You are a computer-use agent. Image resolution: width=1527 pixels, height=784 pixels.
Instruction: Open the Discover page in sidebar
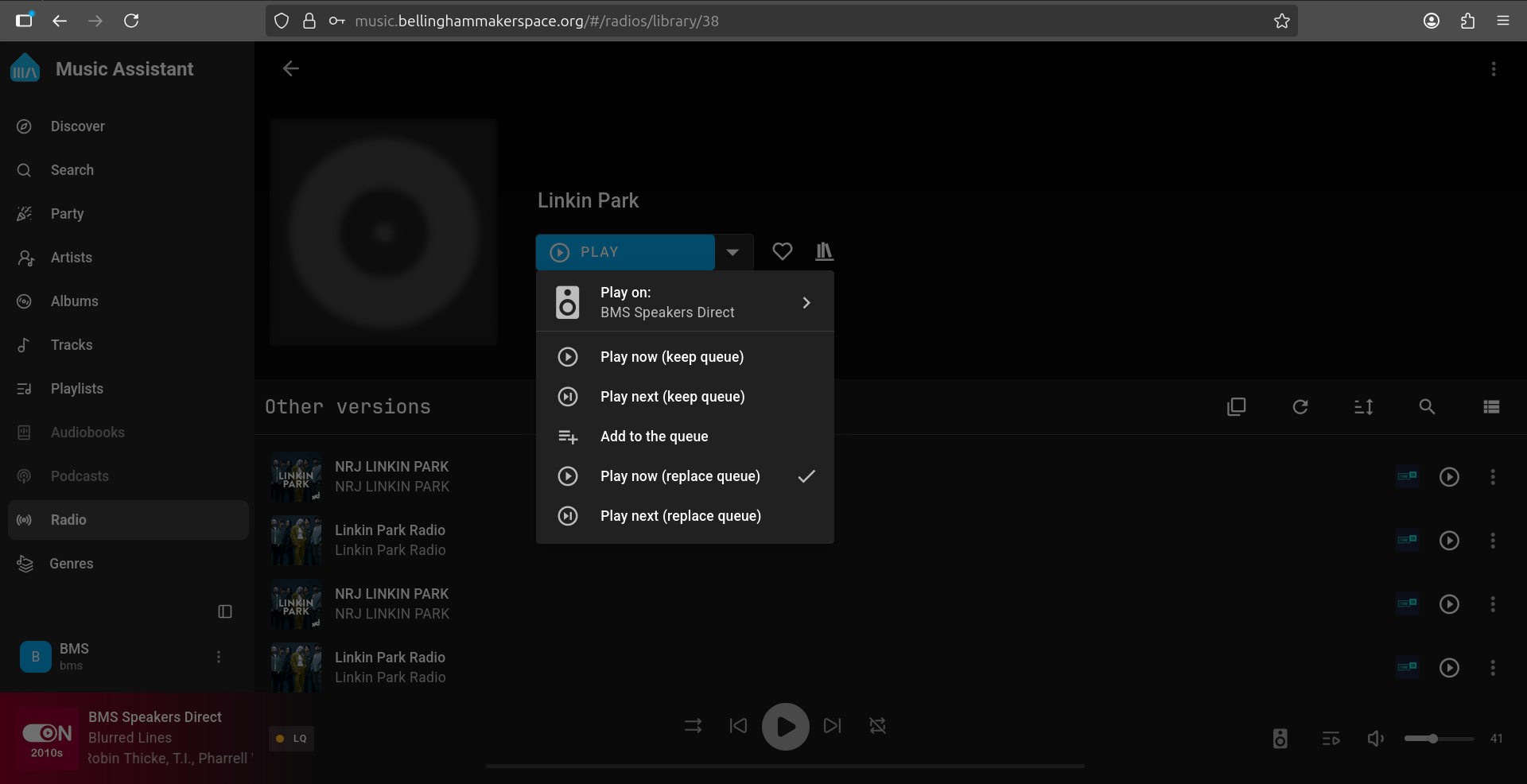coord(128,126)
